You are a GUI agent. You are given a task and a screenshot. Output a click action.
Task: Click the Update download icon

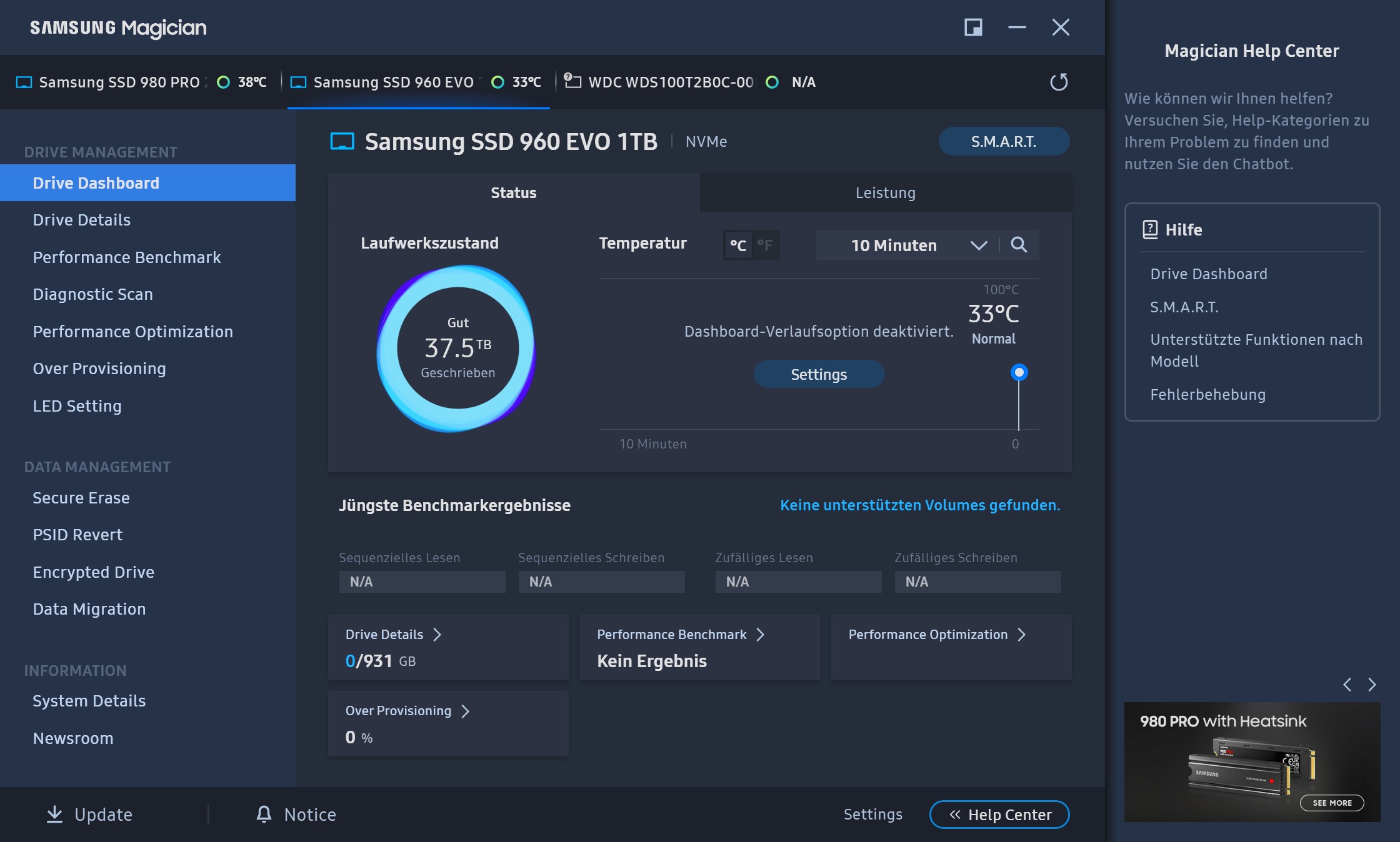coord(55,814)
